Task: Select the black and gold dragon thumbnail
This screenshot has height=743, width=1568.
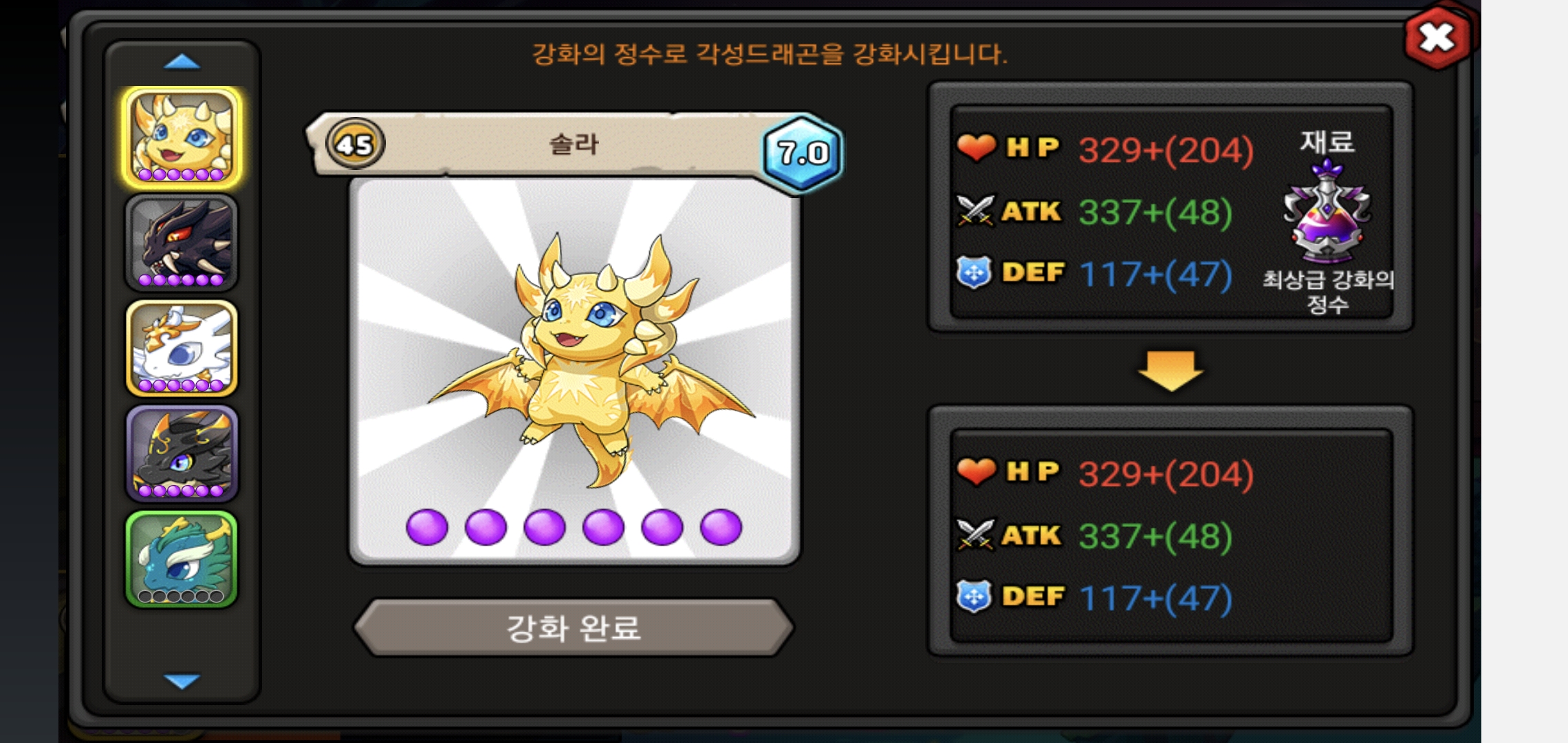Action: 182,453
